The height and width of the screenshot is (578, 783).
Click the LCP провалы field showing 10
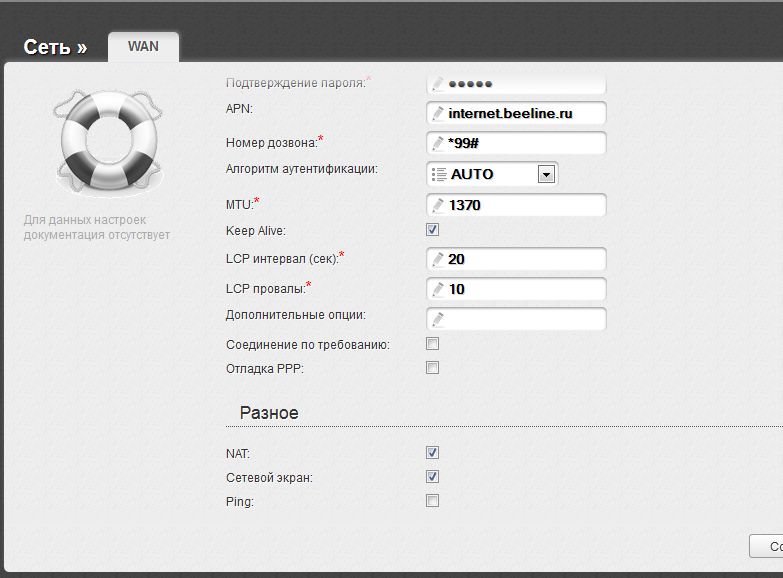pyautogui.click(x=516, y=289)
